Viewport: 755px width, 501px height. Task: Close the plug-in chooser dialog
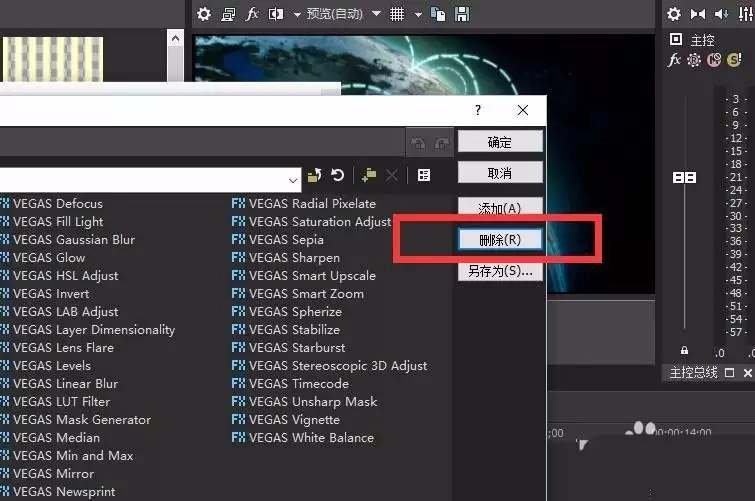point(523,110)
